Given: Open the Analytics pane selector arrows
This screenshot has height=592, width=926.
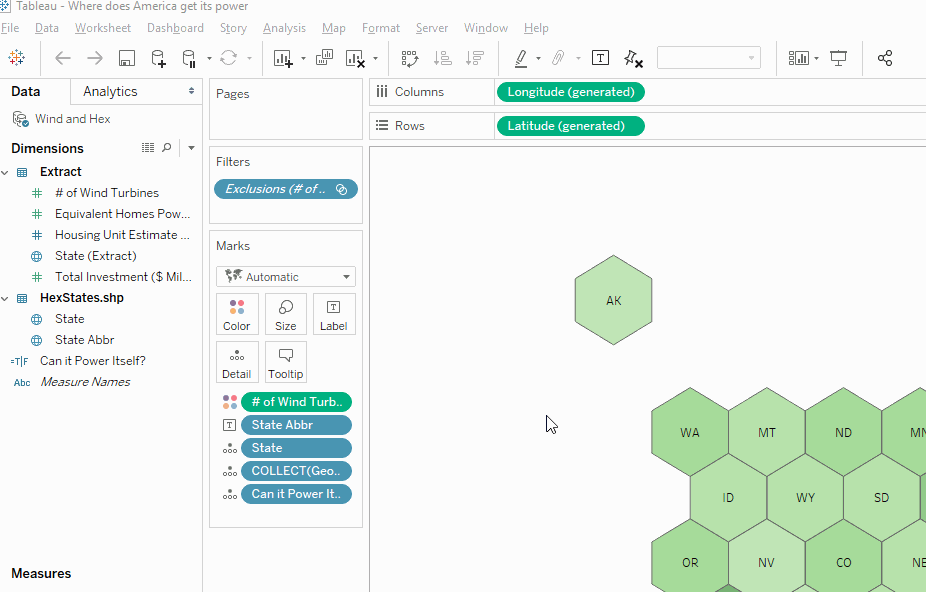Looking at the screenshot, I should [191, 91].
